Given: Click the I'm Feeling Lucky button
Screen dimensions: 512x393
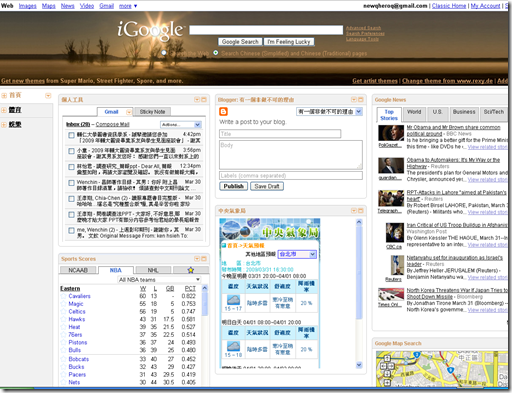Looking at the screenshot, I should [289, 42].
